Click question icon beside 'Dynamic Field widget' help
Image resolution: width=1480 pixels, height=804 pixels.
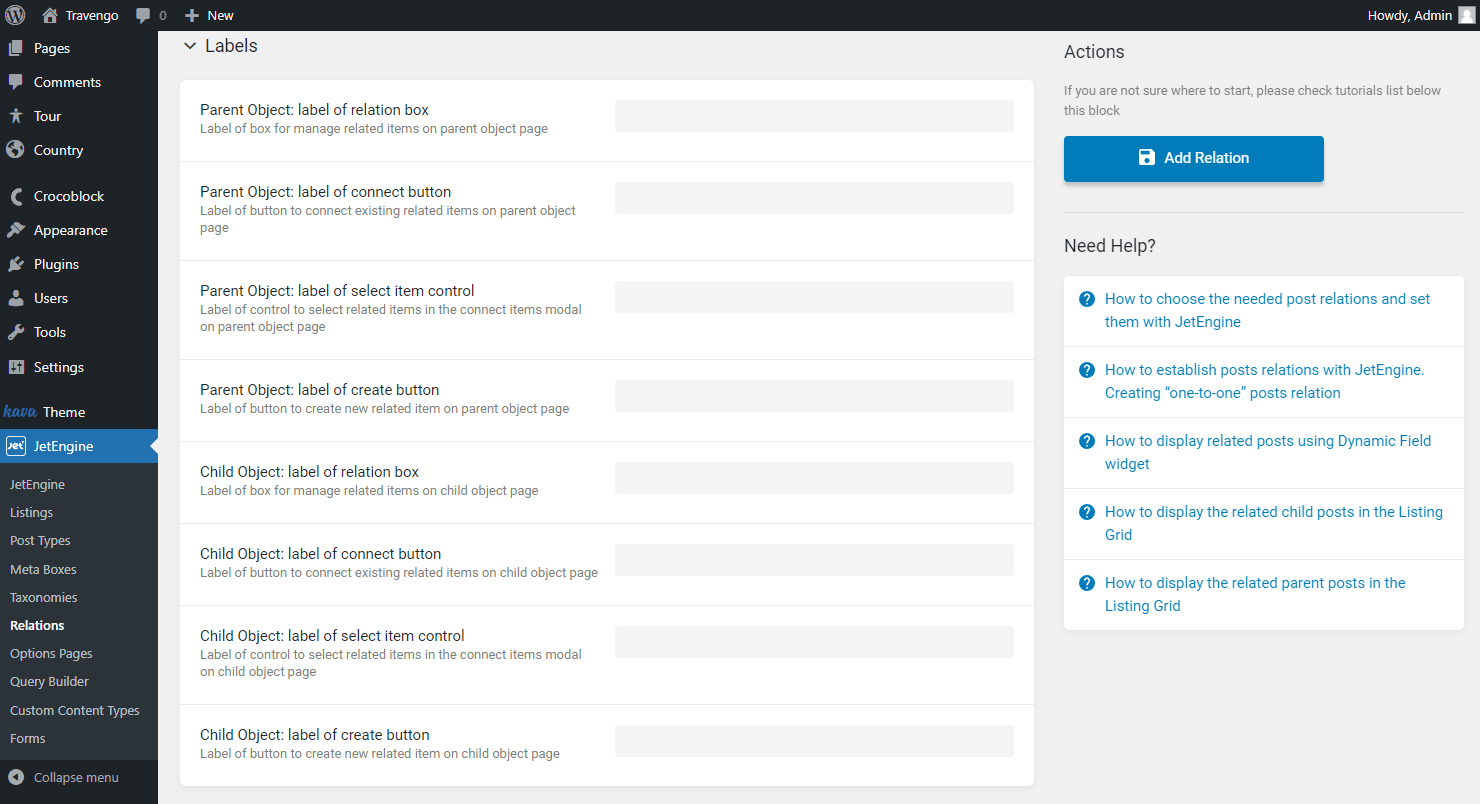click(1087, 441)
